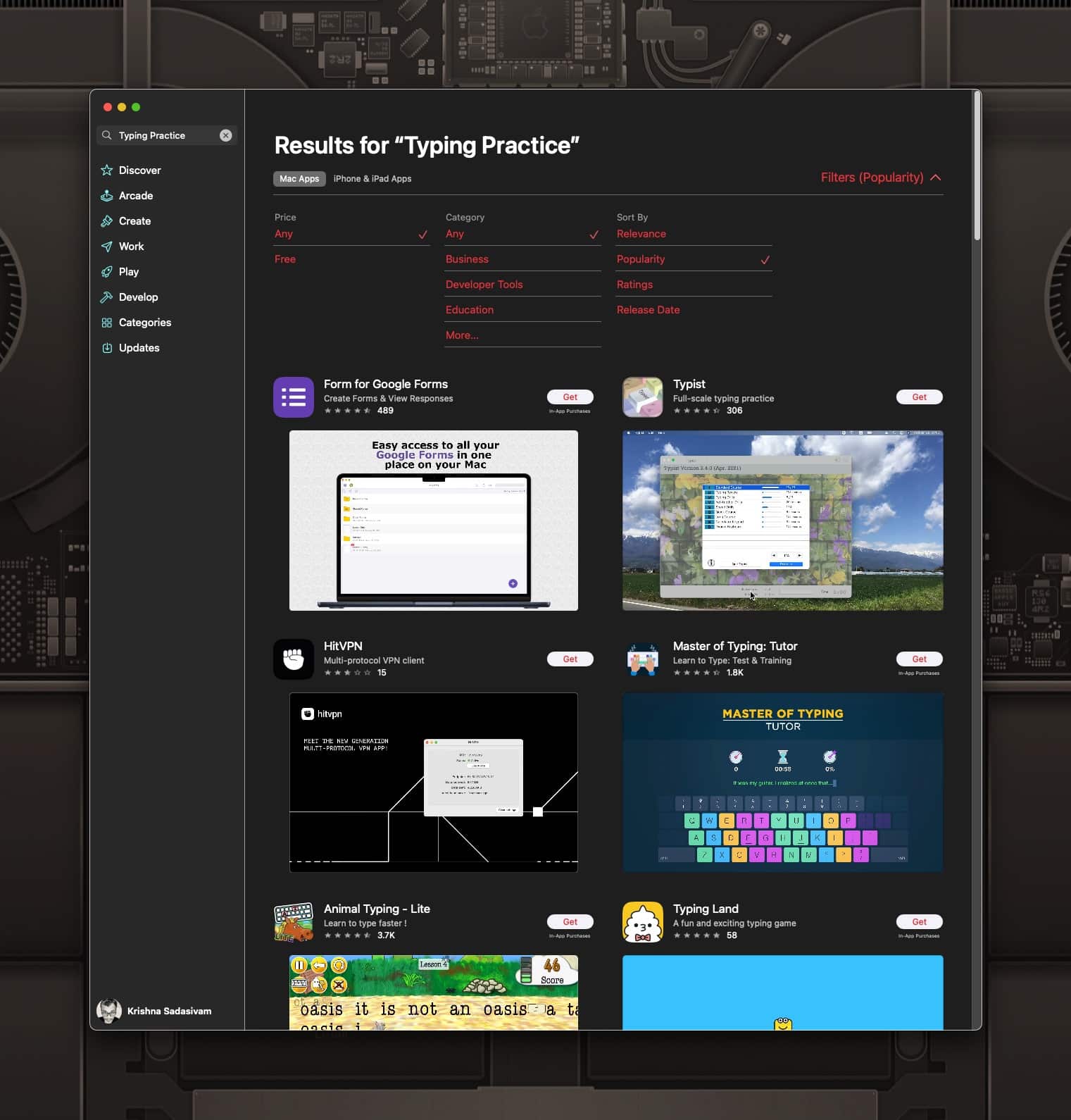
Task: Click the Create paintbrush icon
Action: point(107,221)
